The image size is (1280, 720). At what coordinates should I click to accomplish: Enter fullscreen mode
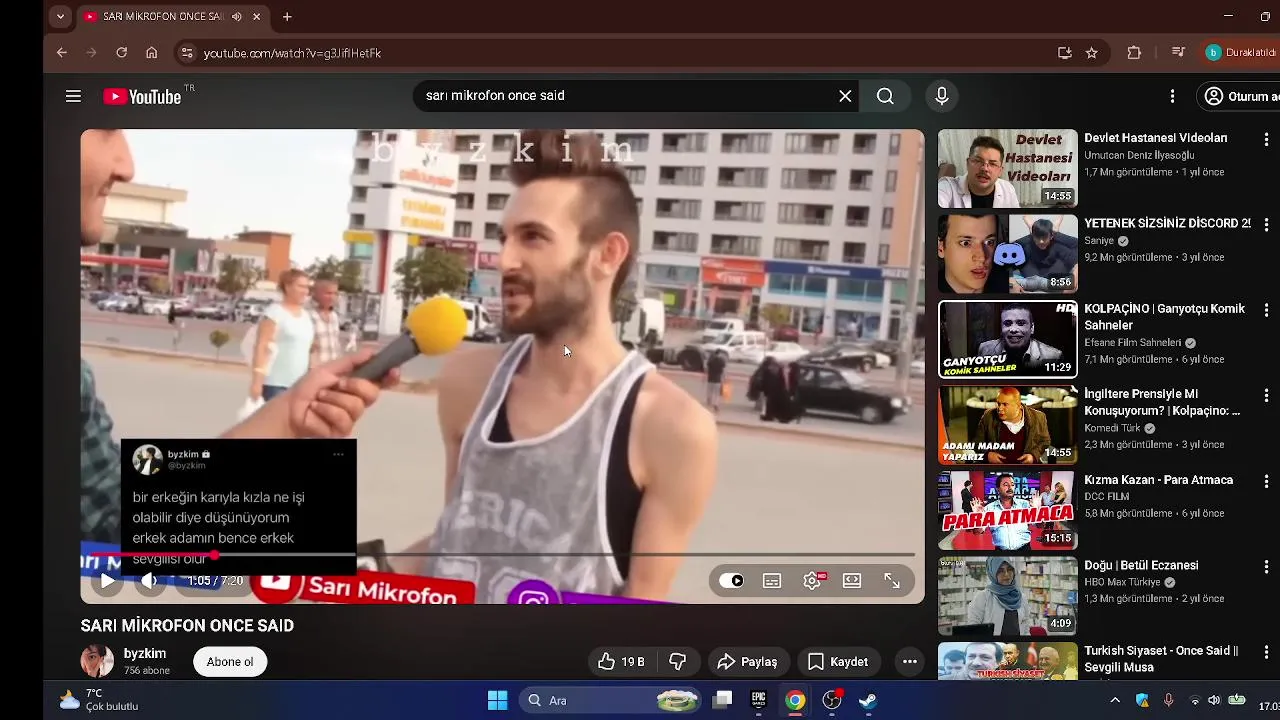tap(892, 580)
